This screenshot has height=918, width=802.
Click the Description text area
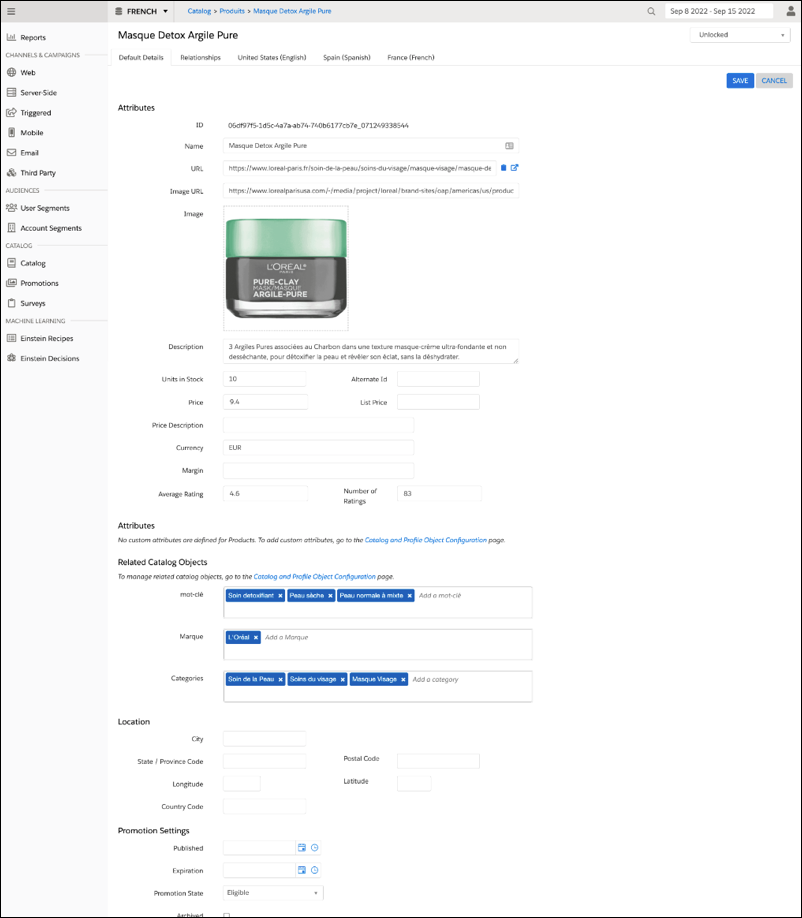coord(371,351)
